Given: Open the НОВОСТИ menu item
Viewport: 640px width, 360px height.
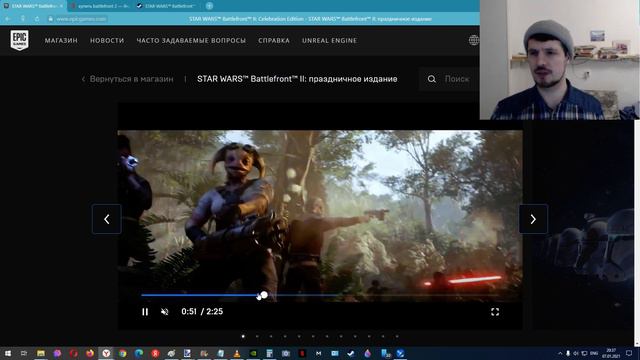Looking at the screenshot, I should [107, 40].
